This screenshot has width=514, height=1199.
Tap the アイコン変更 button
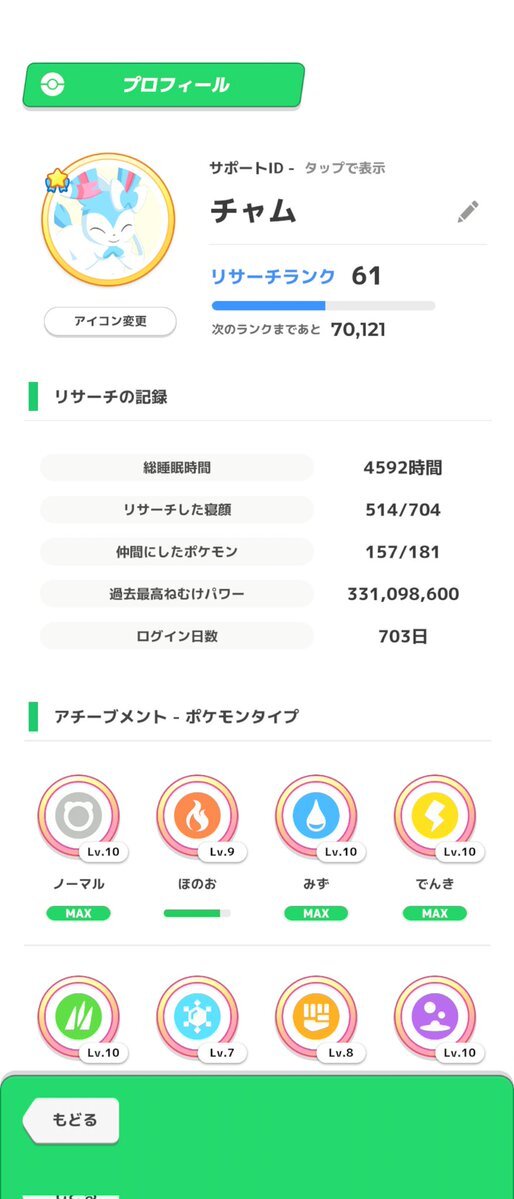[110, 321]
